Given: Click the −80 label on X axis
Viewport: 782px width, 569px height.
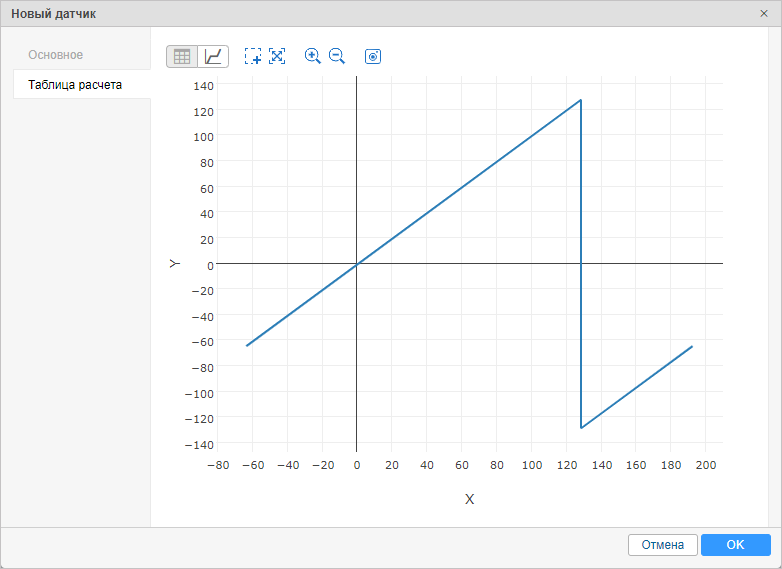Looking at the screenshot, I should coord(218,465).
